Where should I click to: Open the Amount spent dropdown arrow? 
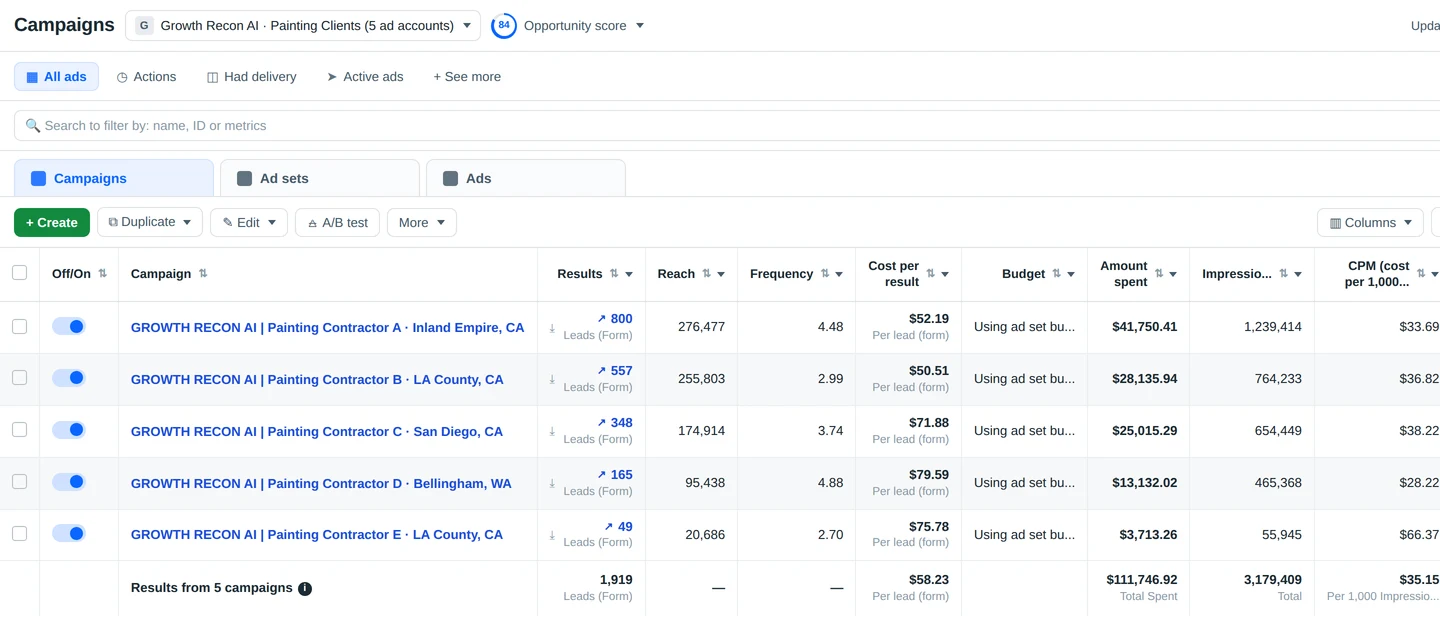tap(1173, 274)
